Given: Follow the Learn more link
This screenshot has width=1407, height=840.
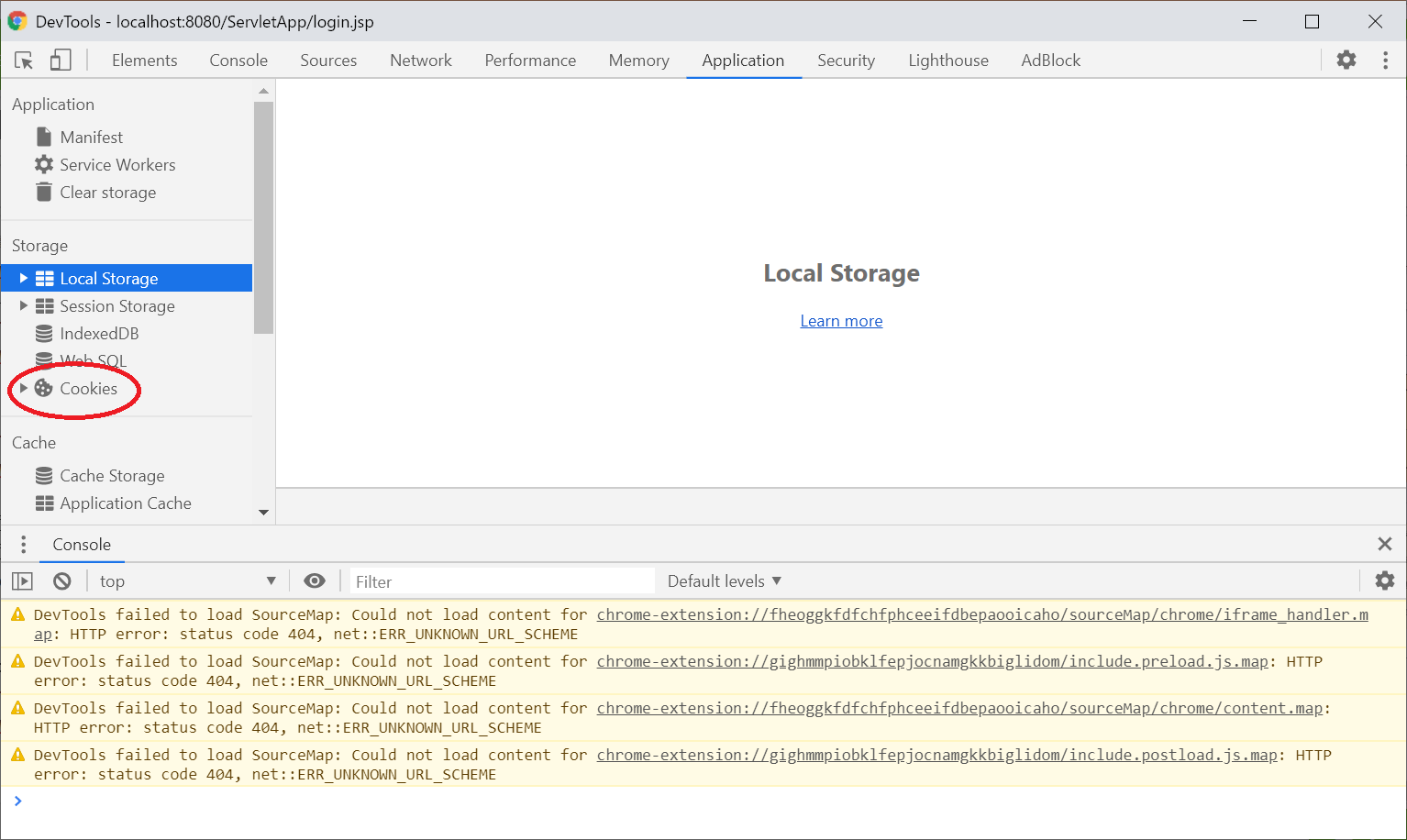Looking at the screenshot, I should pyautogui.click(x=841, y=321).
